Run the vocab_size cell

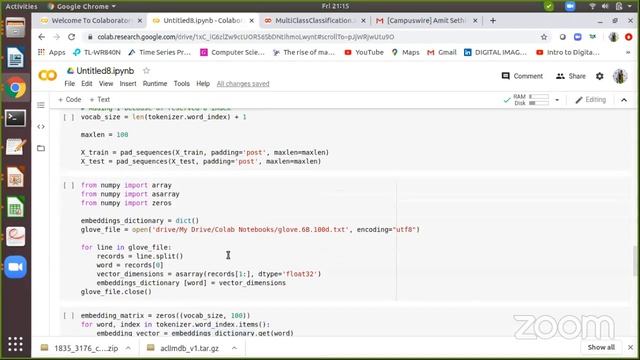click(x=69, y=117)
